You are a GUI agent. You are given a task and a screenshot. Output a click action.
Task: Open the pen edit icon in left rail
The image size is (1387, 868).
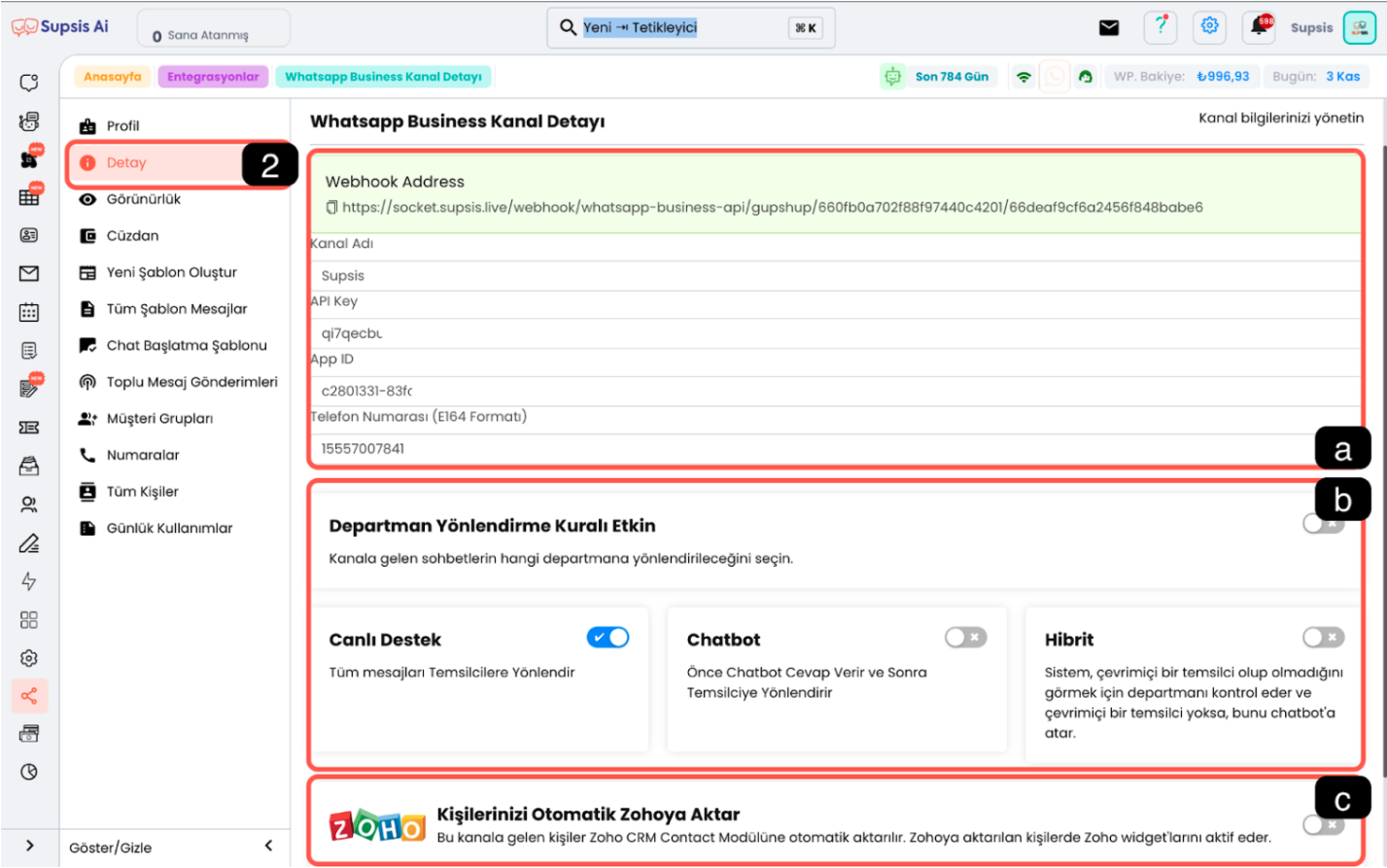point(29,543)
